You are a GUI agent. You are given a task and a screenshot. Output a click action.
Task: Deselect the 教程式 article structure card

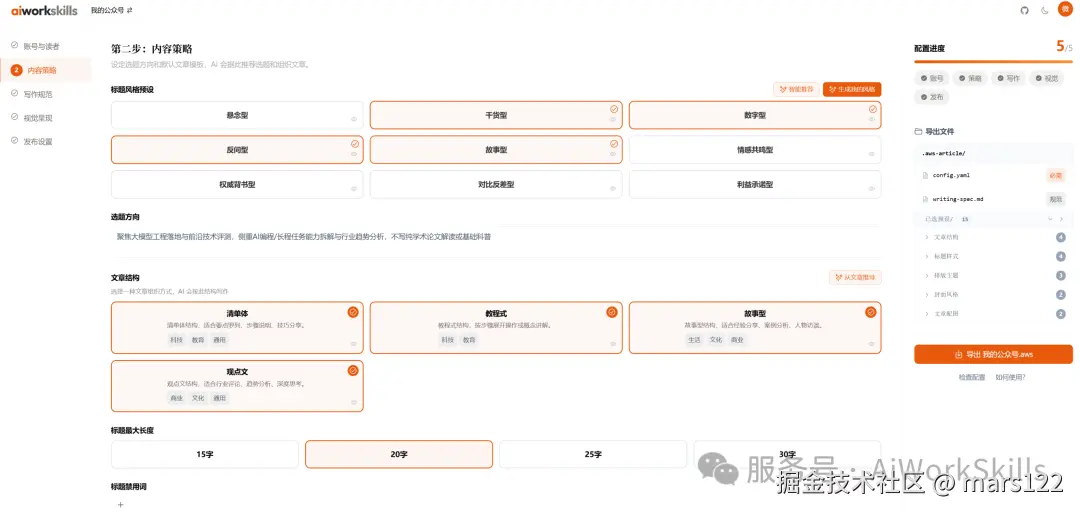click(496, 328)
